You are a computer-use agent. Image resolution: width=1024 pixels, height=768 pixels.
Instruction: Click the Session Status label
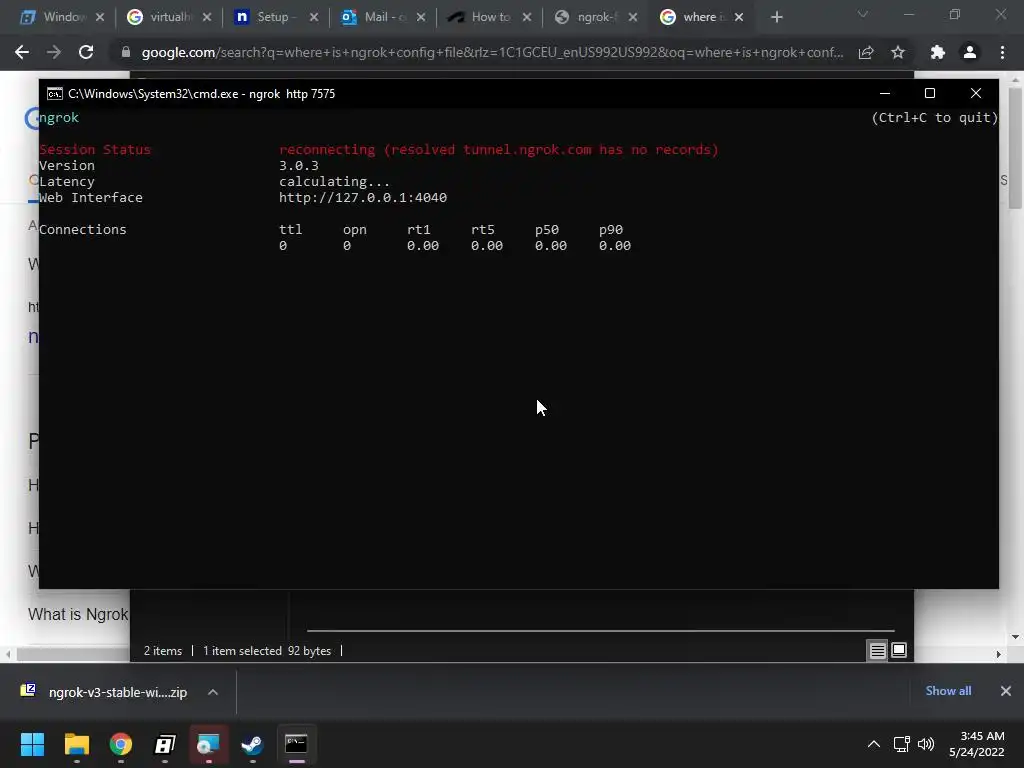95,150
